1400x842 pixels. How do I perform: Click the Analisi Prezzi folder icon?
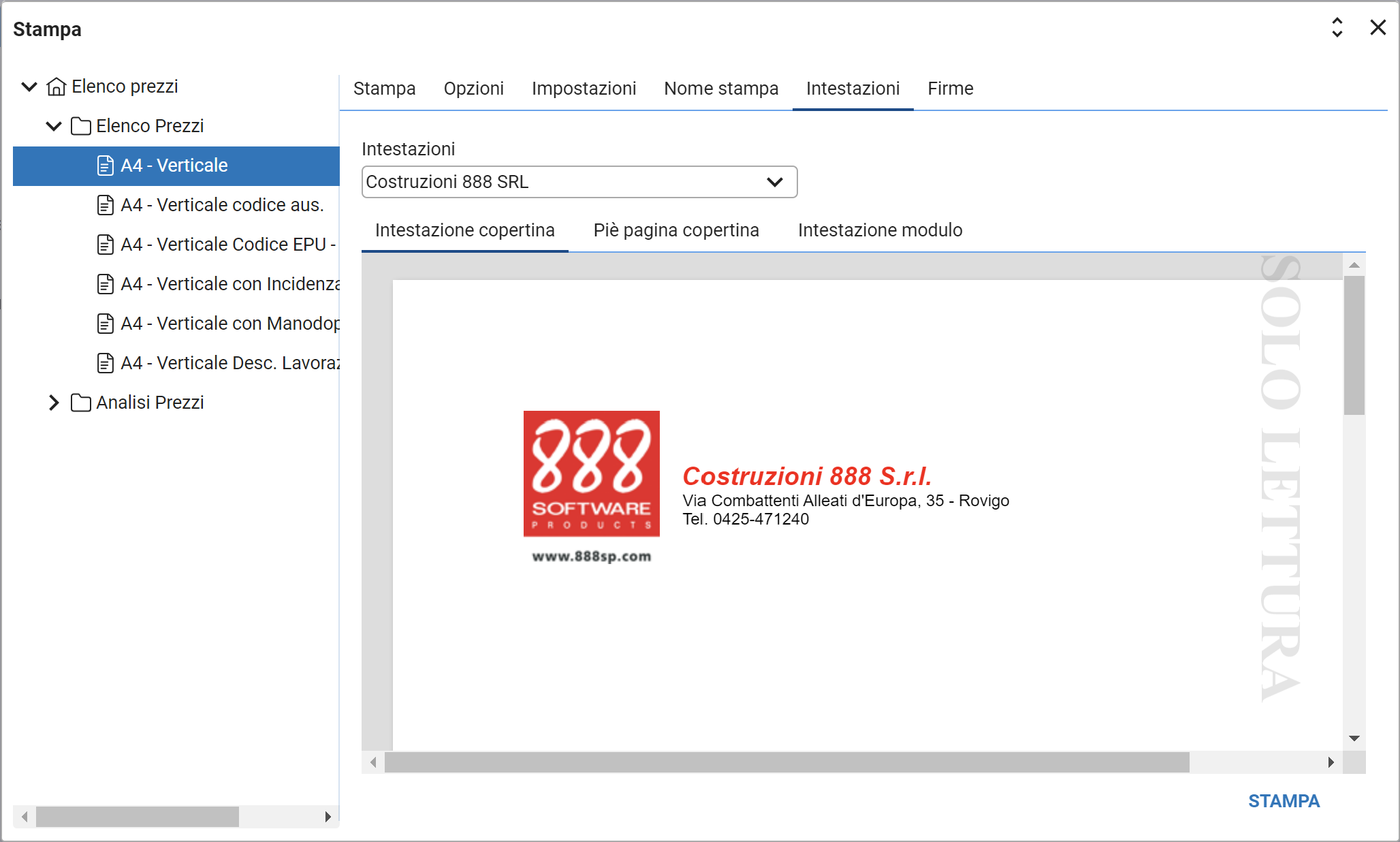81,403
